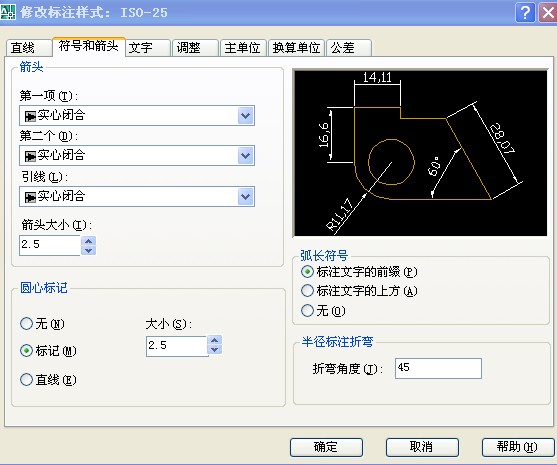Switch to the 主单位 tab
This screenshot has height=465, width=557.
coord(243,48)
